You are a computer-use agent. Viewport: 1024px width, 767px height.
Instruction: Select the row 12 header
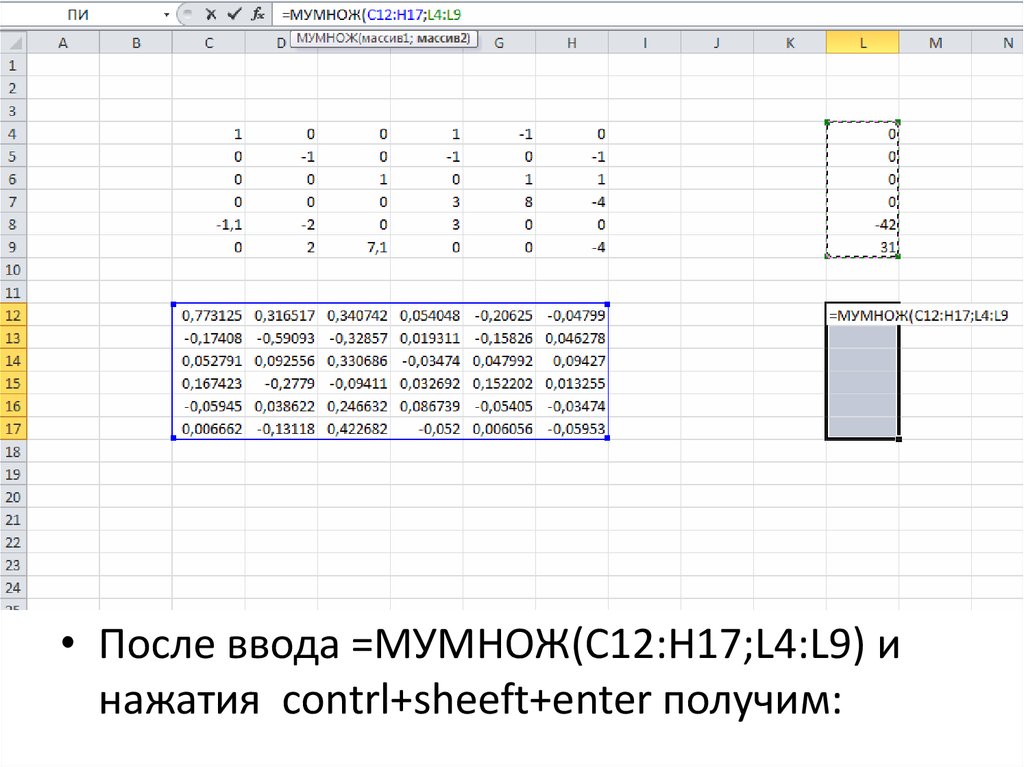(13, 315)
